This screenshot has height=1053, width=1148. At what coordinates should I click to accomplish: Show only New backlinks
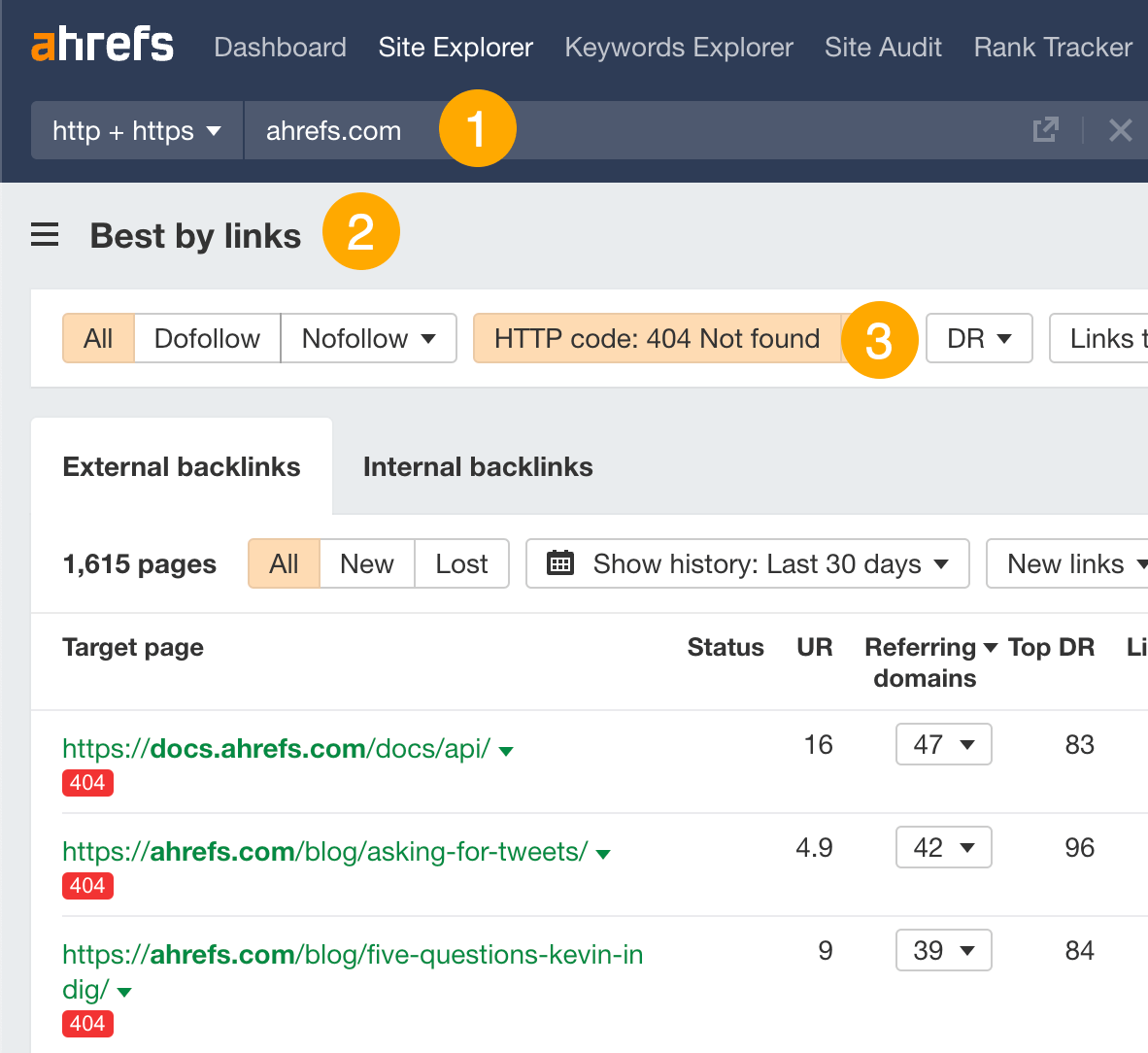point(366,562)
